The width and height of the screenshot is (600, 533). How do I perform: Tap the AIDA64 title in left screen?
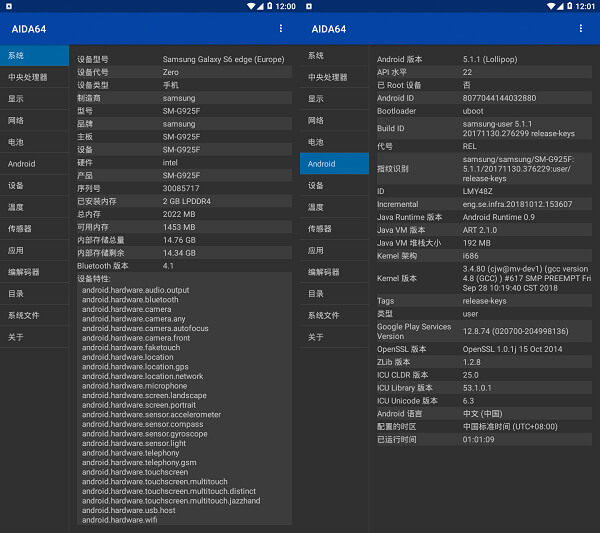(29, 29)
